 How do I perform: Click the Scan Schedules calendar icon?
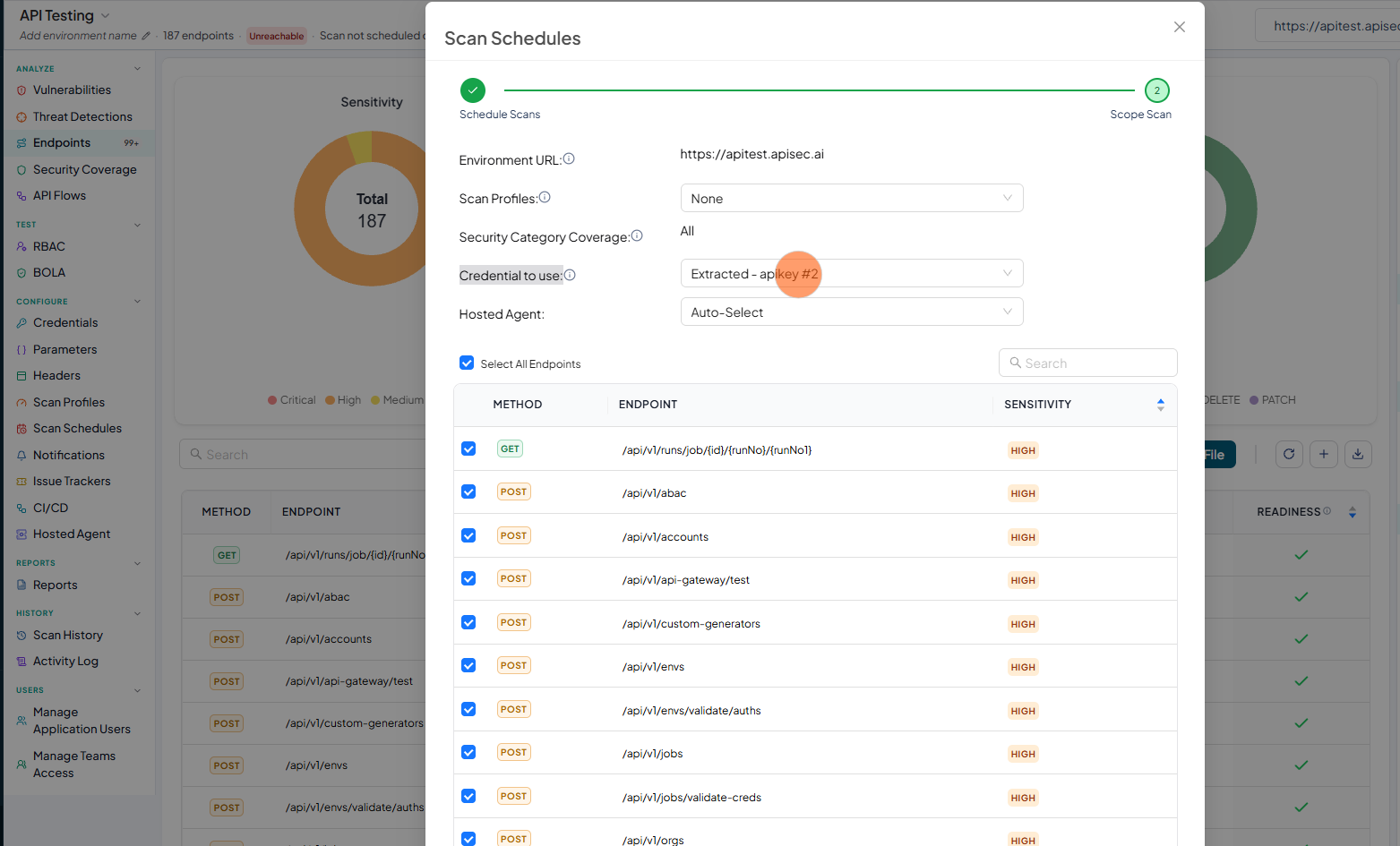click(21, 429)
